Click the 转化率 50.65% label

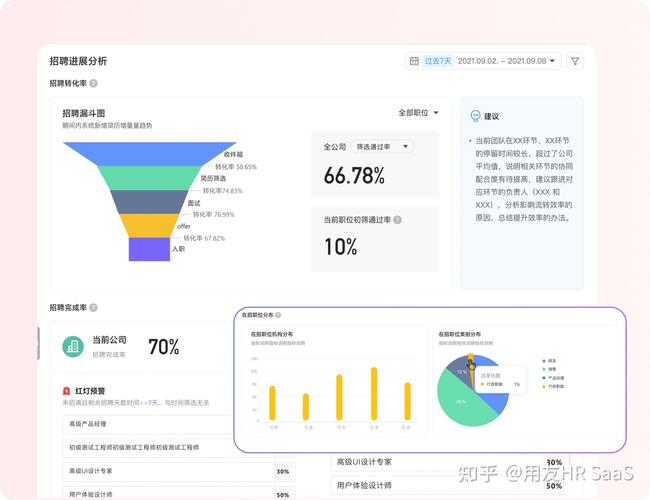pyautogui.click(x=235, y=167)
